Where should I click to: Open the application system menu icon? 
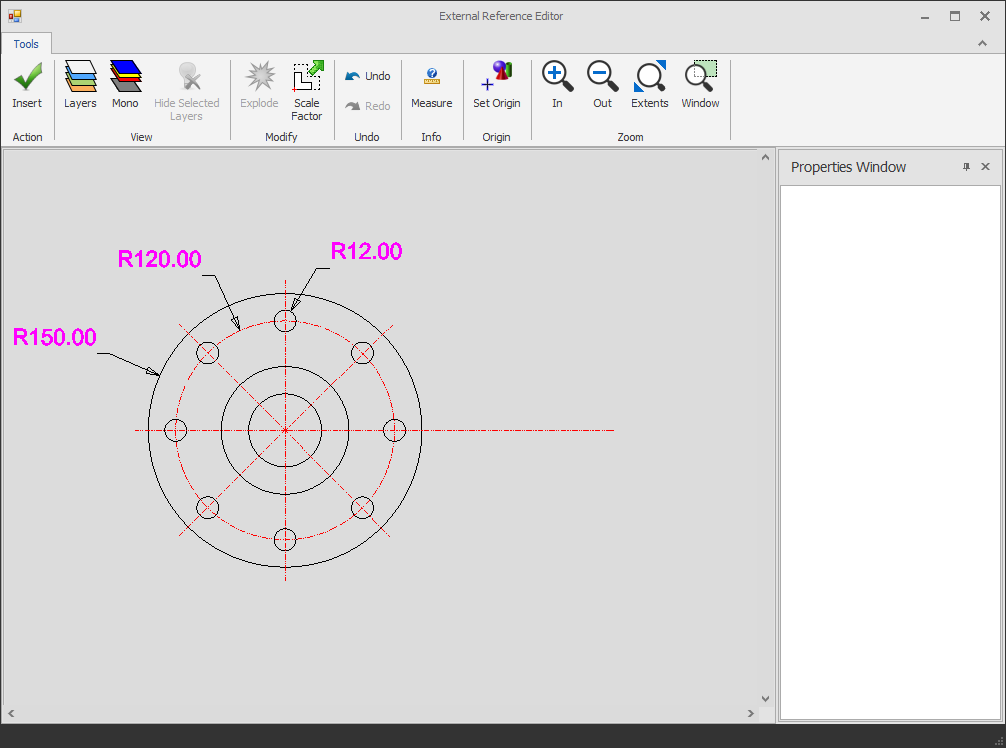tap(14, 15)
